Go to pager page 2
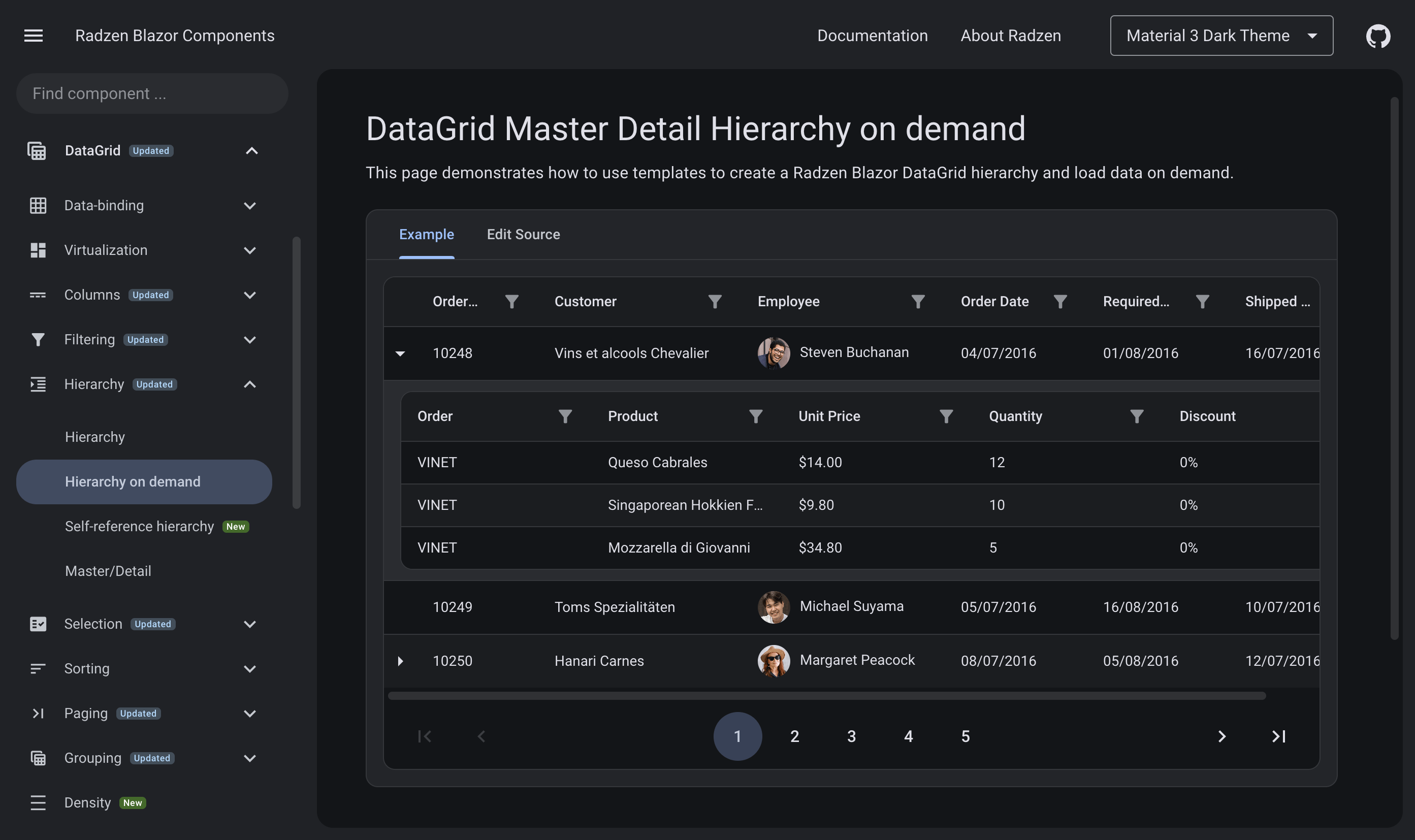The height and width of the screenshot is (840, 1415). pos(794,736)
